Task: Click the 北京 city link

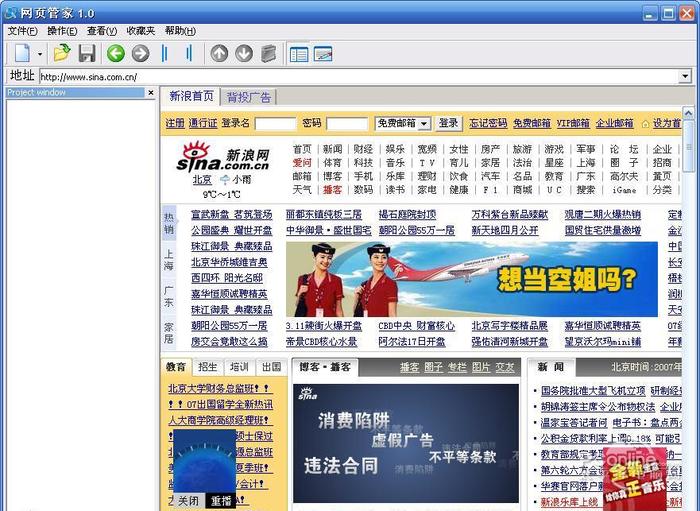Action: click(x=202, y=180)
